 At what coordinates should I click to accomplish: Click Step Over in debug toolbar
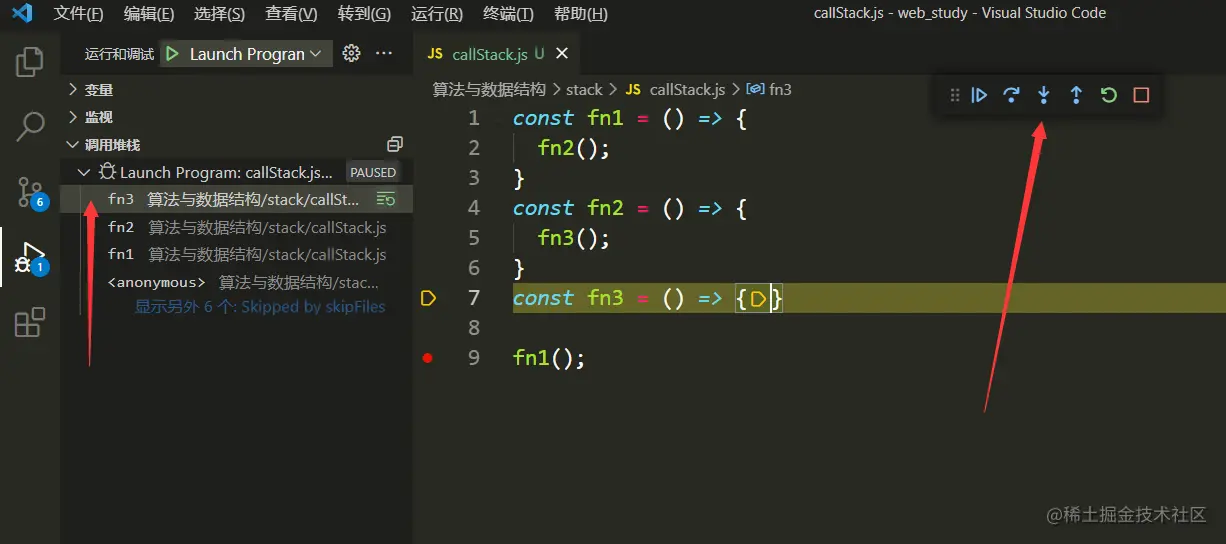(x=1012, y=95)
